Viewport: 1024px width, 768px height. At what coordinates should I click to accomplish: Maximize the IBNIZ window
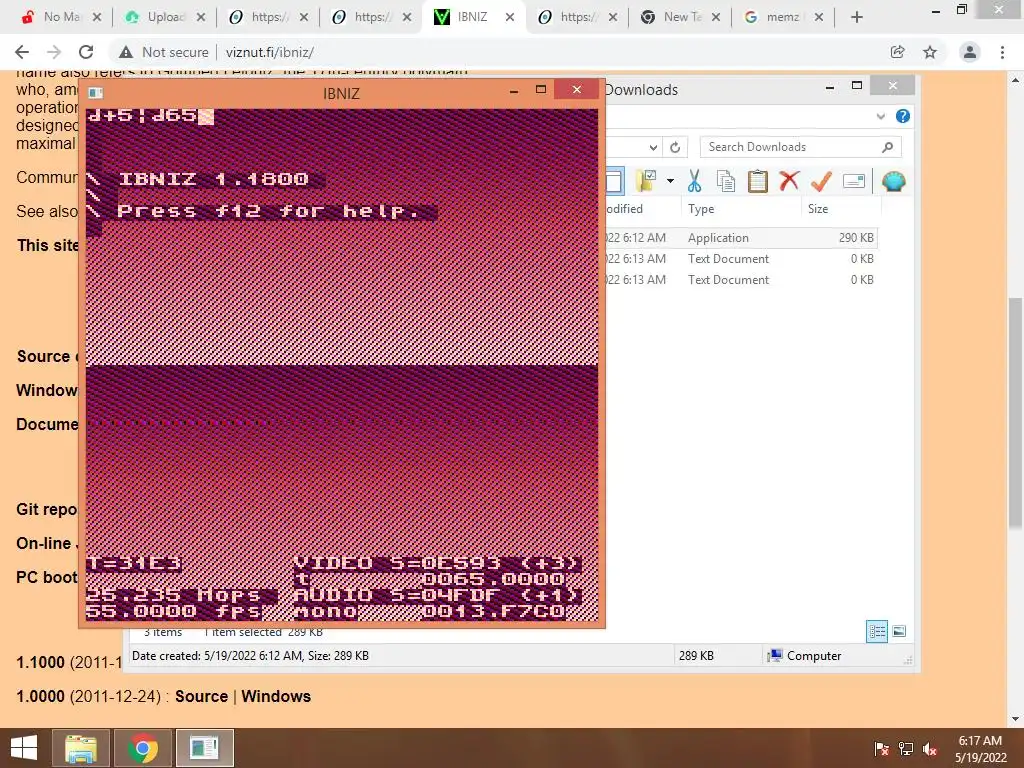click(541, 89)
